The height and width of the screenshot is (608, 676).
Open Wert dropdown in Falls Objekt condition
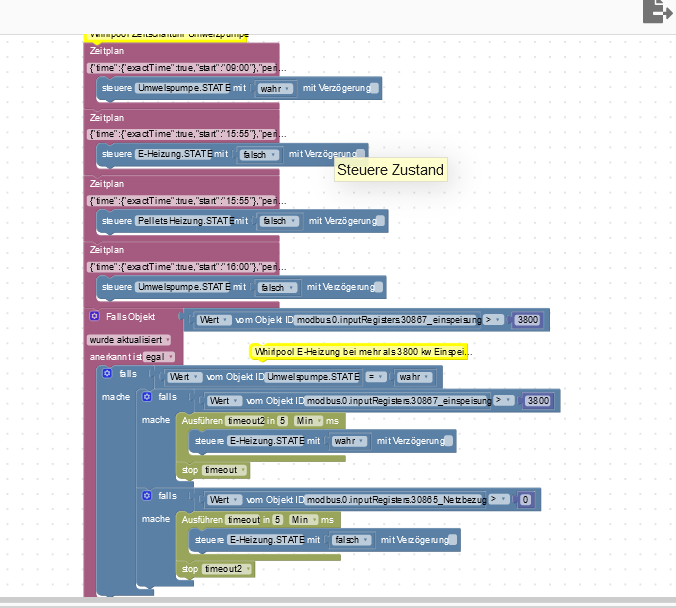pyautogui.click(x=214, y=320)
